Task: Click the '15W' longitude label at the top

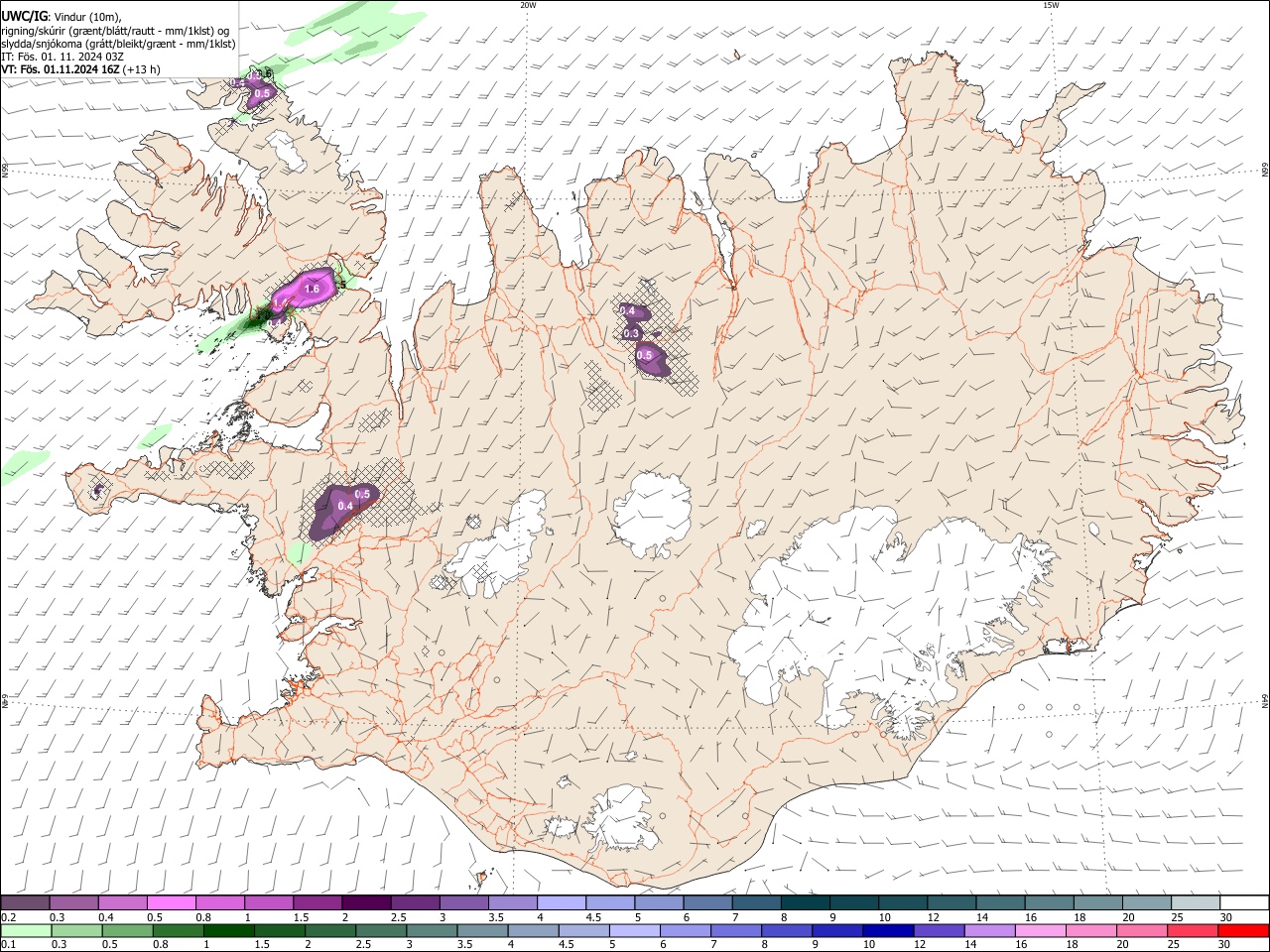Action: point(1051,5)
